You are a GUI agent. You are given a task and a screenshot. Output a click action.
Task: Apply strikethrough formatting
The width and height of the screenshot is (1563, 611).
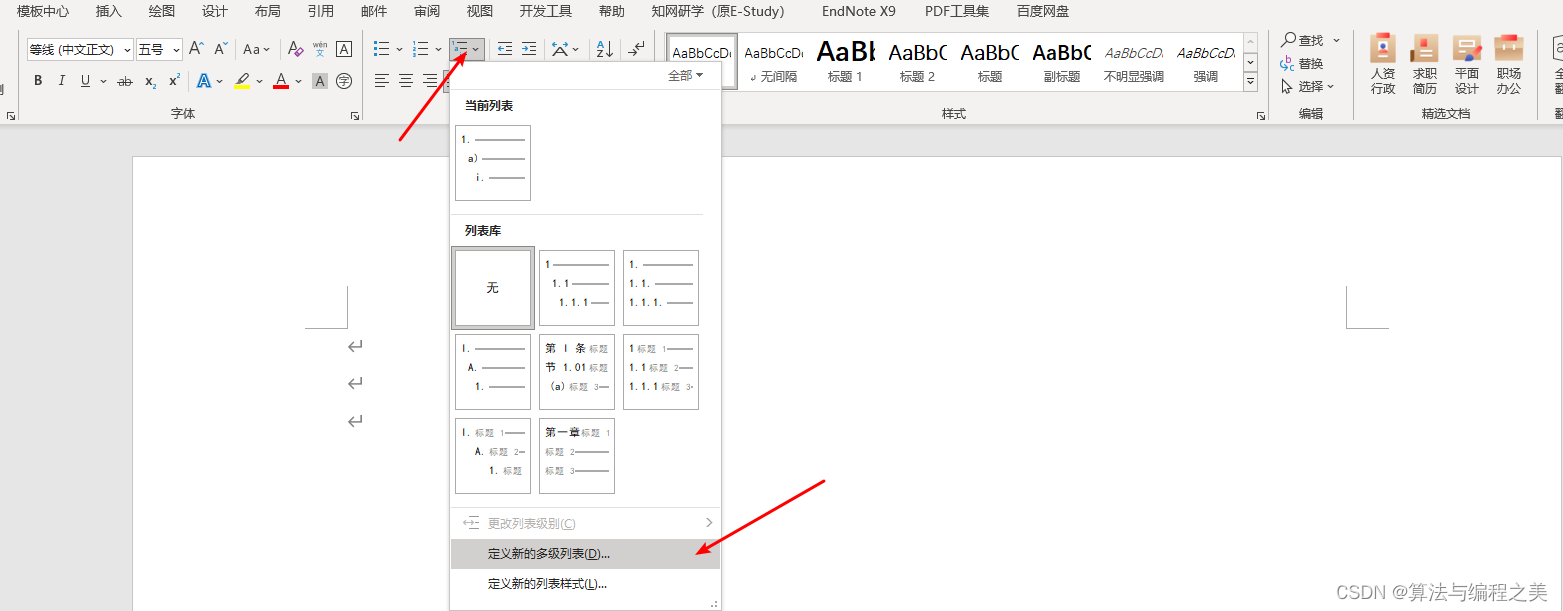coord(125,81)
